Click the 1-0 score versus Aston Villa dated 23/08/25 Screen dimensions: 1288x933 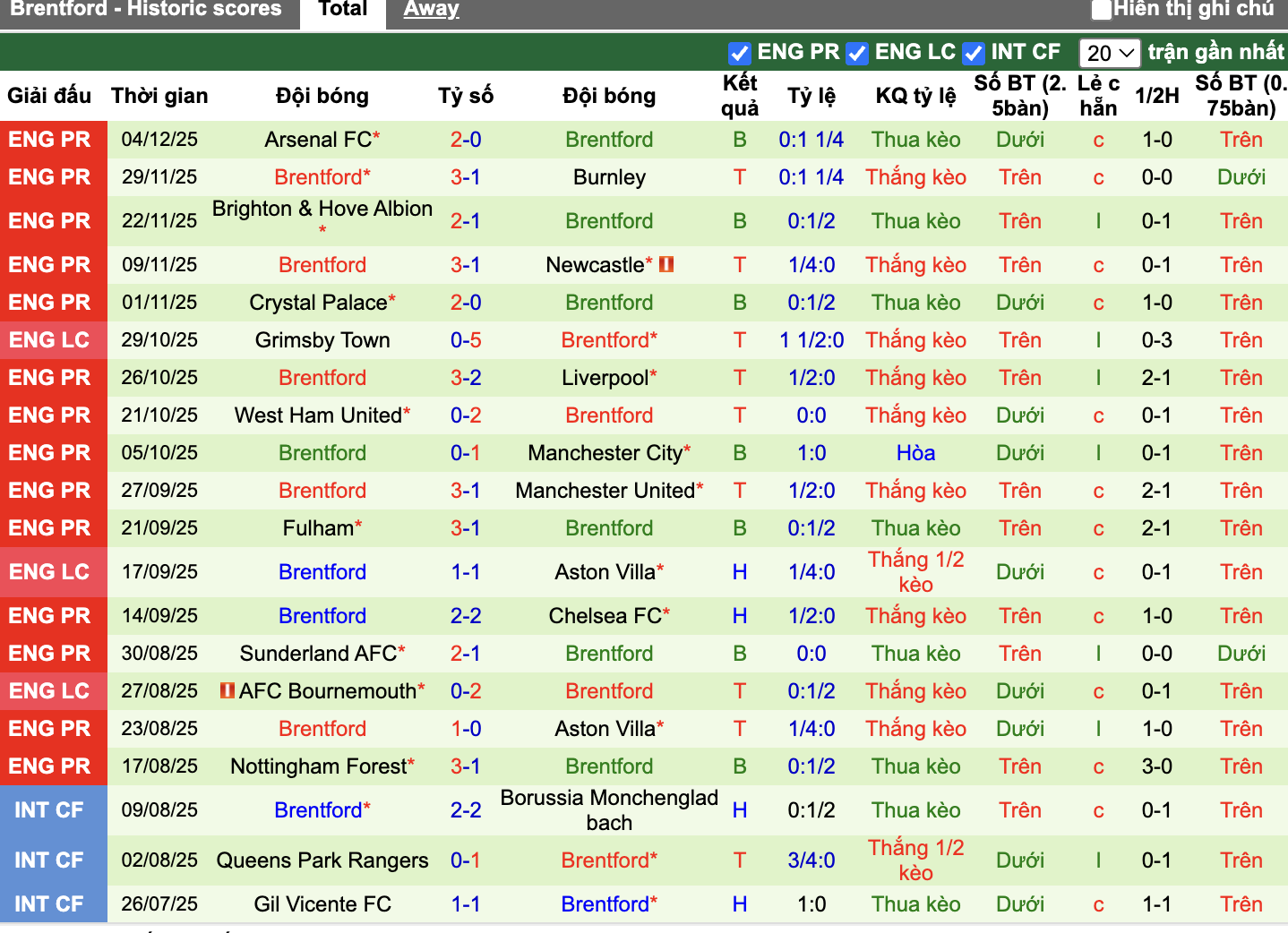coord(466,729)
